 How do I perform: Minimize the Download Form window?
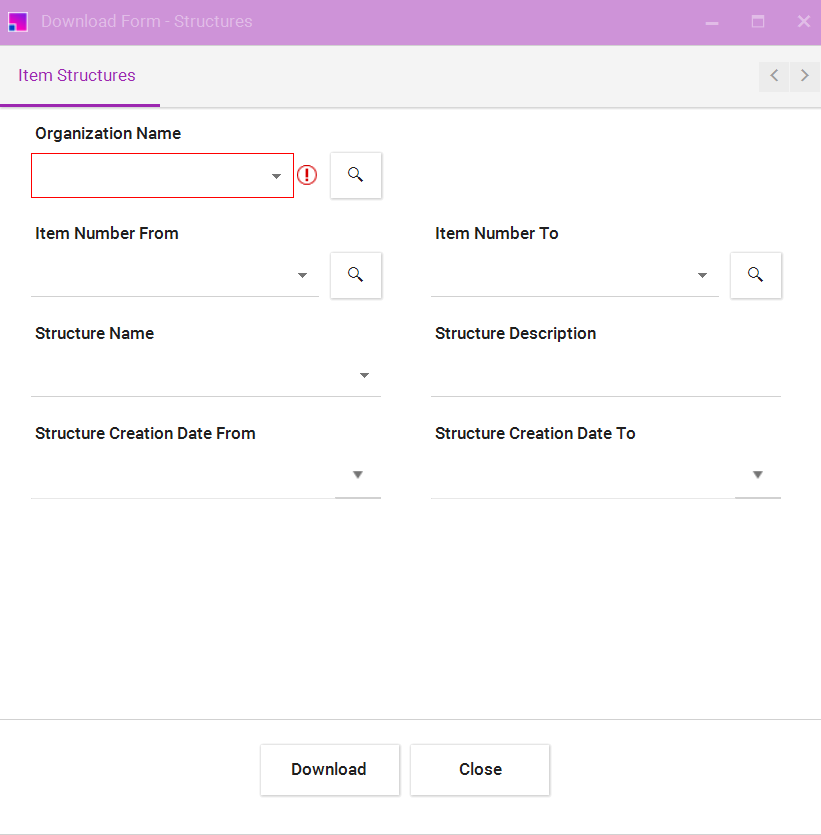712,22
